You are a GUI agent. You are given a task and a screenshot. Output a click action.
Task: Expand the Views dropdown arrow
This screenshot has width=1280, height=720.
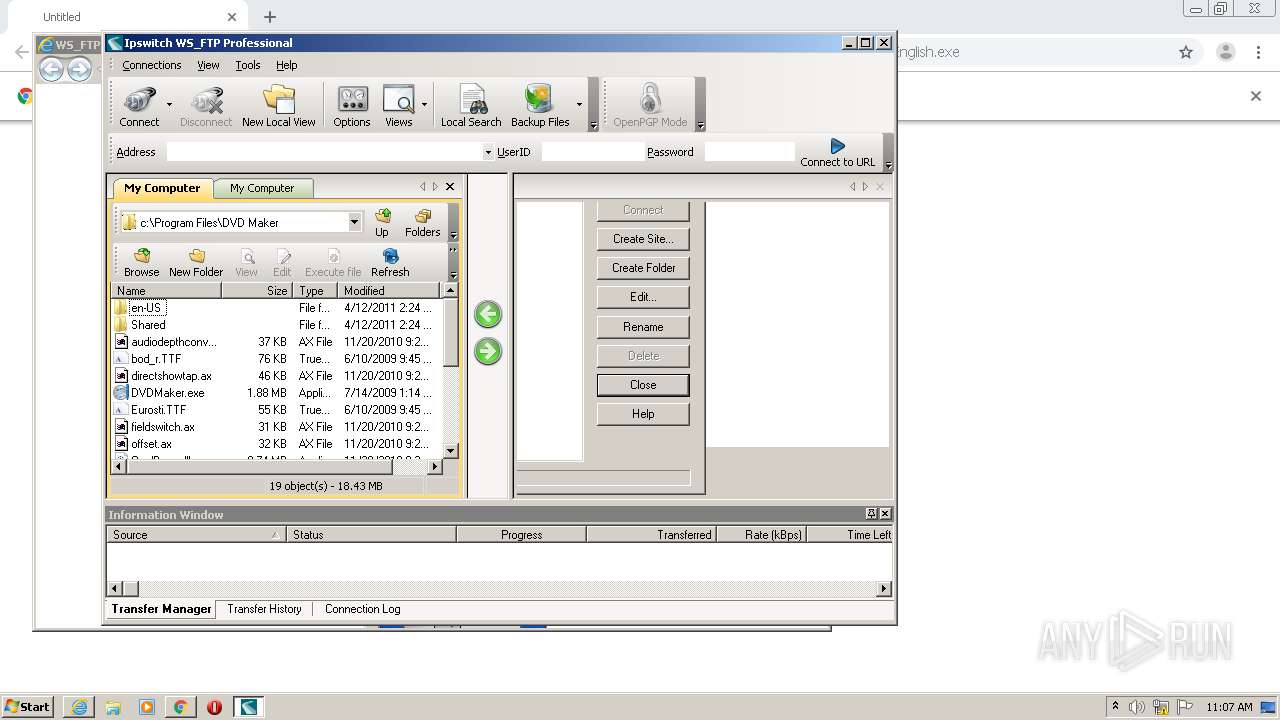click(424, 104)
